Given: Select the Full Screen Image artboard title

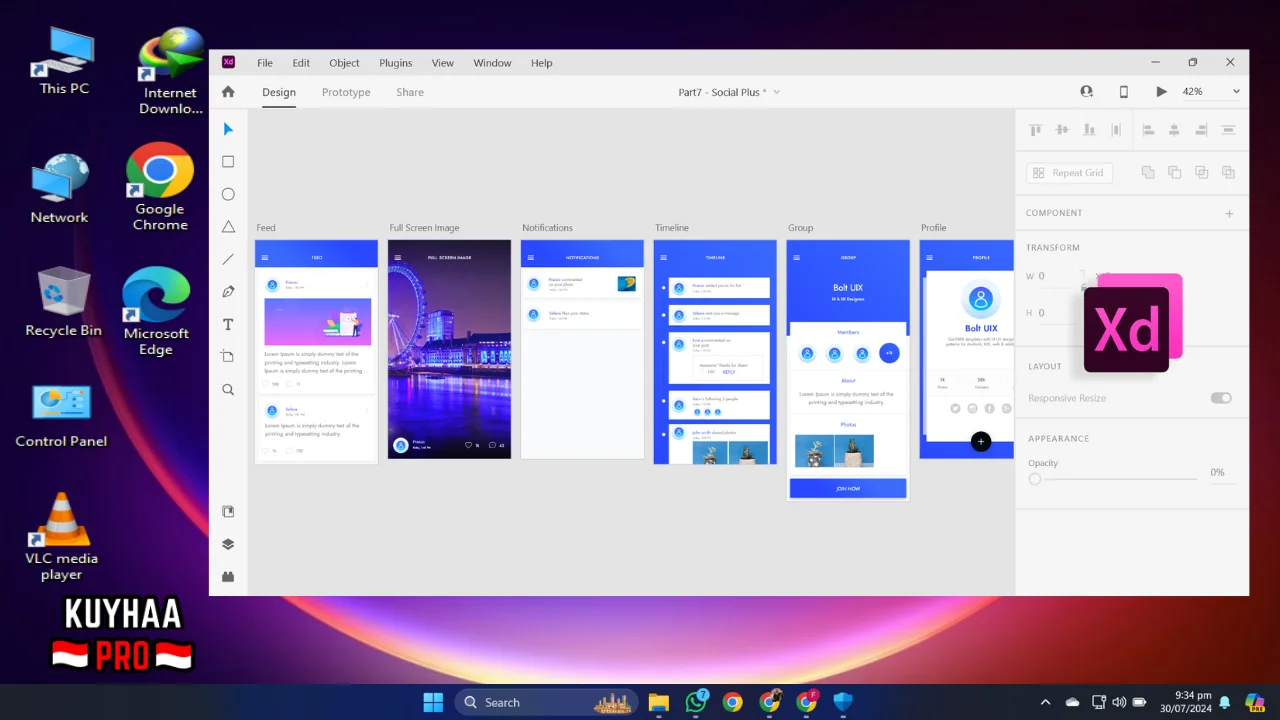Looking at the screenshot, I should click(x=424, y=228).
